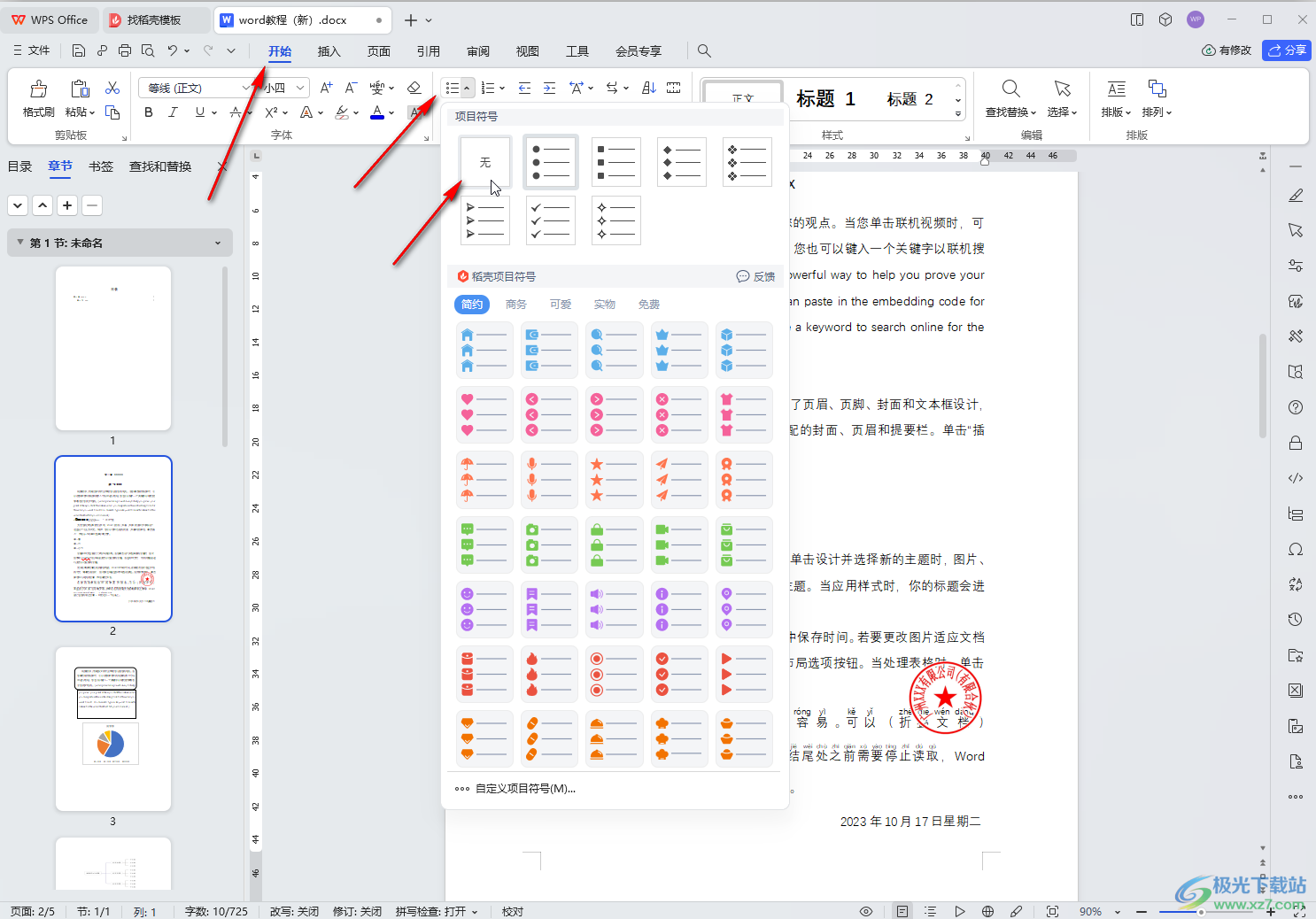Image resolution: width=1316 pixels, height=919 pixels.
Task: Open the 审阅 ribbon tab
Action: coord(478,51)
